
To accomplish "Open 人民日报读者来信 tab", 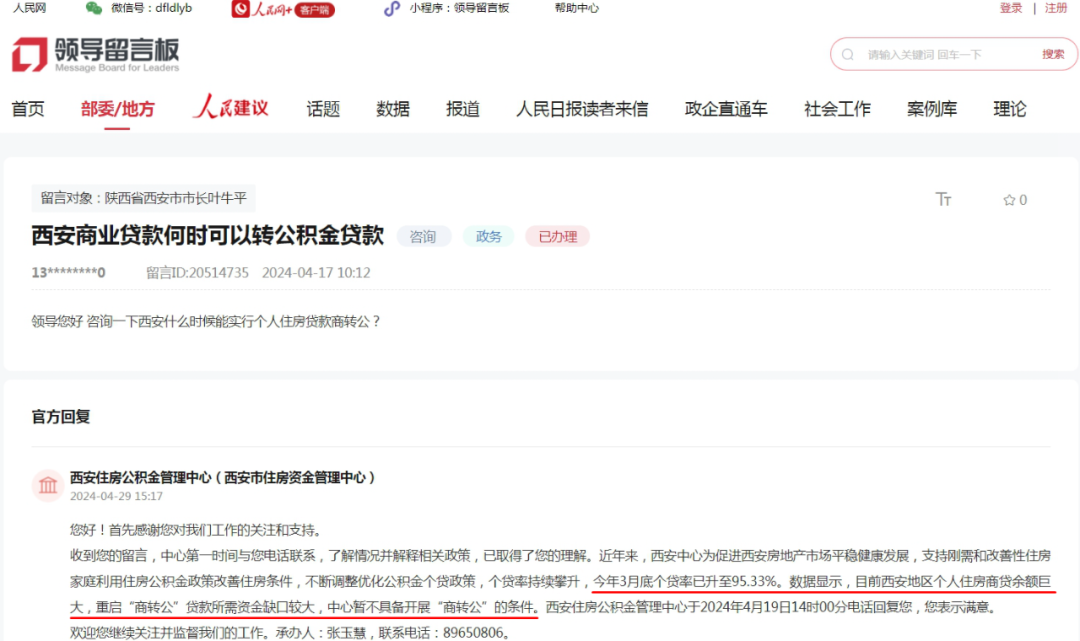I will point(582,109).
